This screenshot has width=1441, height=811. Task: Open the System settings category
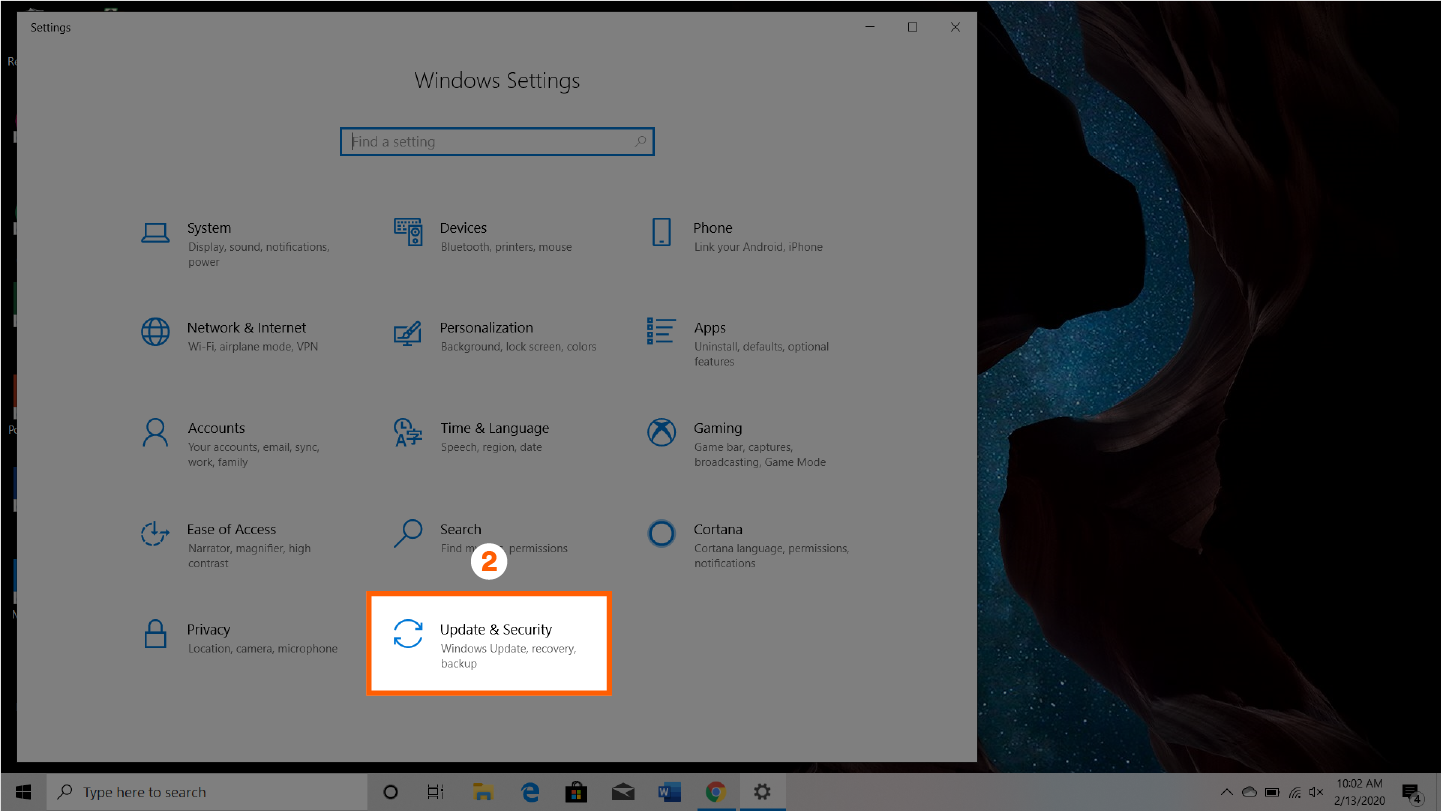[x=209, y=229]
